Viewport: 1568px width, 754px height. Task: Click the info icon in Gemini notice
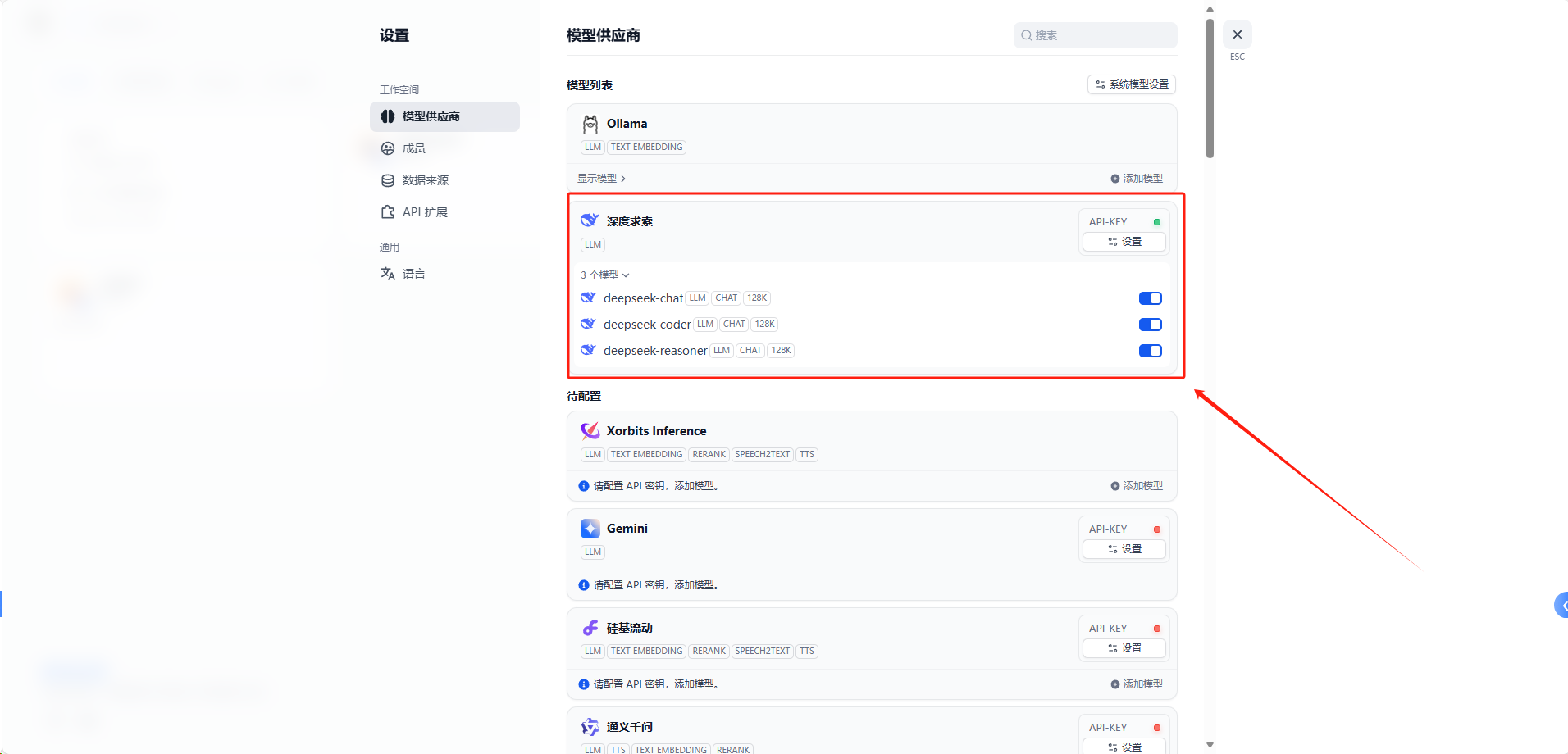coord(584,585)
